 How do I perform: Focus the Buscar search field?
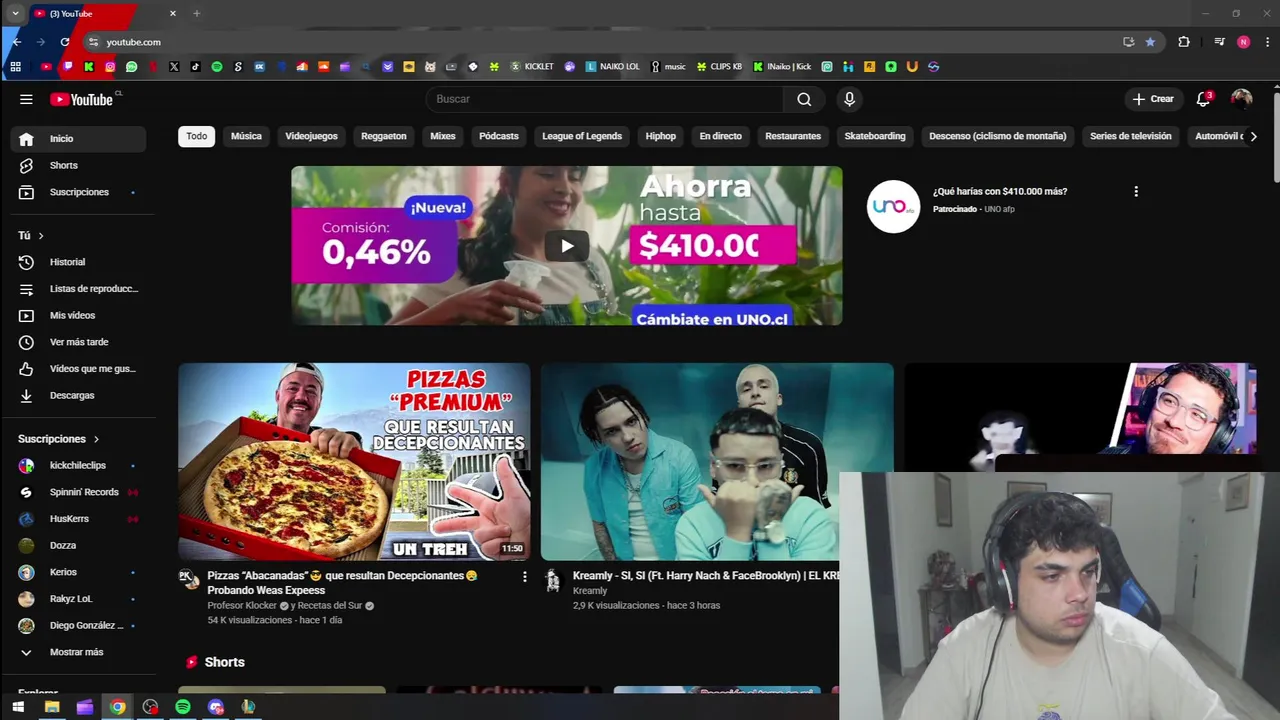point(605,99)
